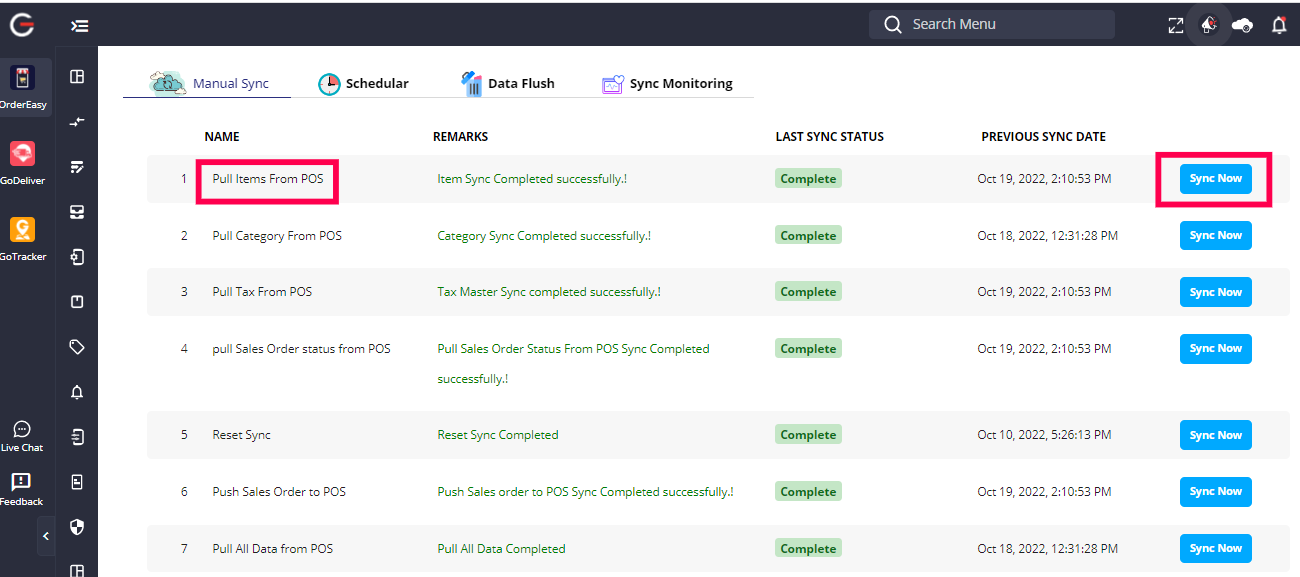Enter fullscreen with the expand icon
The image size is (1300, 577).
pyautogui.click(x=1176, y=25)
